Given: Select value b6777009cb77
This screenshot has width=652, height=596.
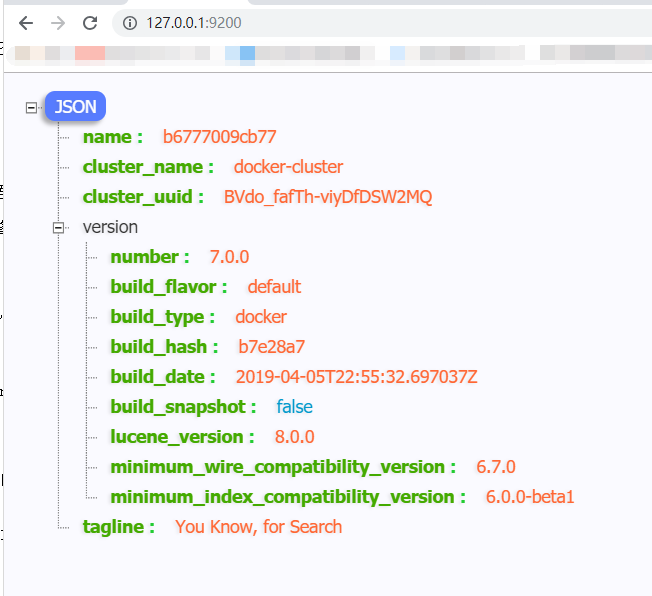Looking at the screenshot, I should pyautogui.click(x=220, y=137).
